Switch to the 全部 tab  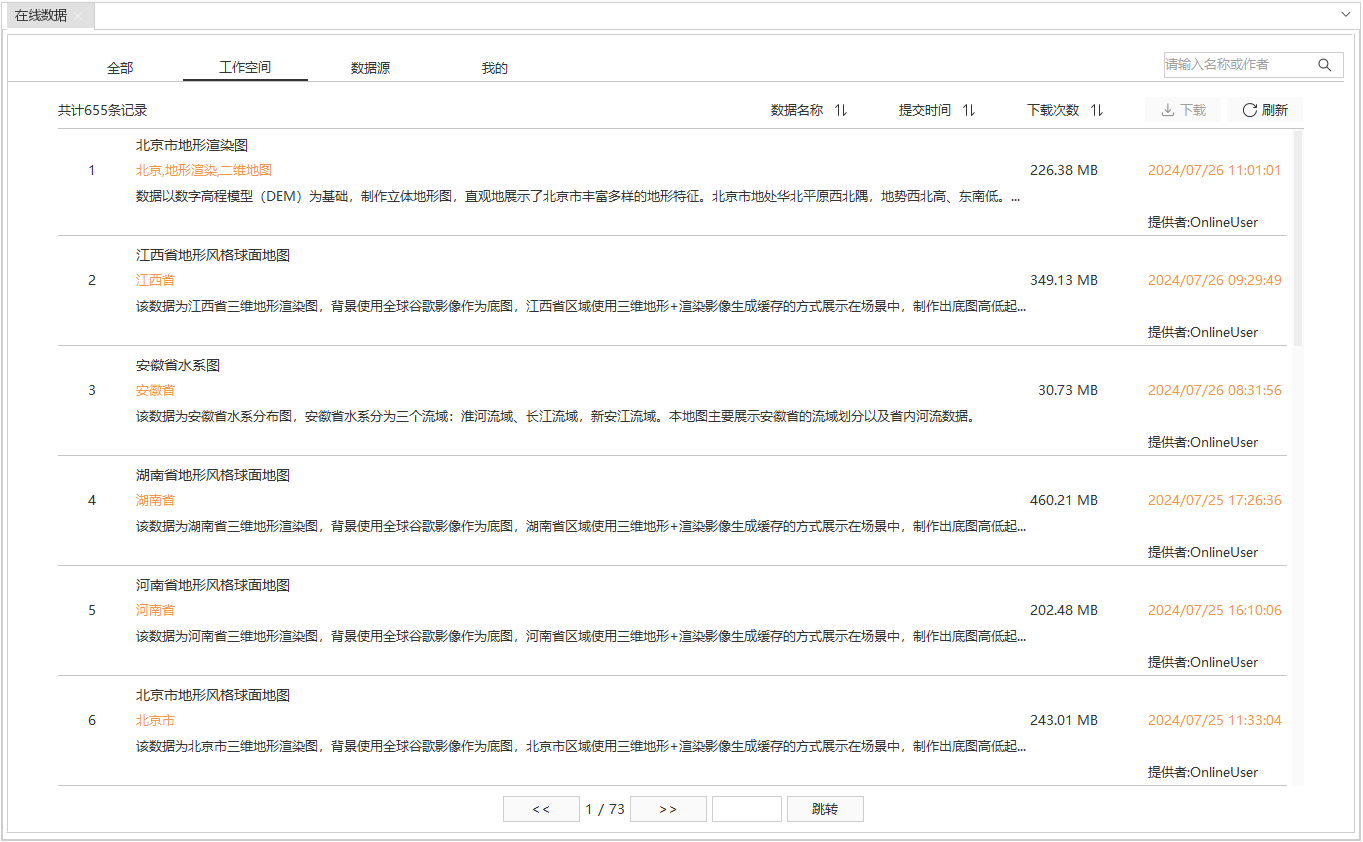120,68
